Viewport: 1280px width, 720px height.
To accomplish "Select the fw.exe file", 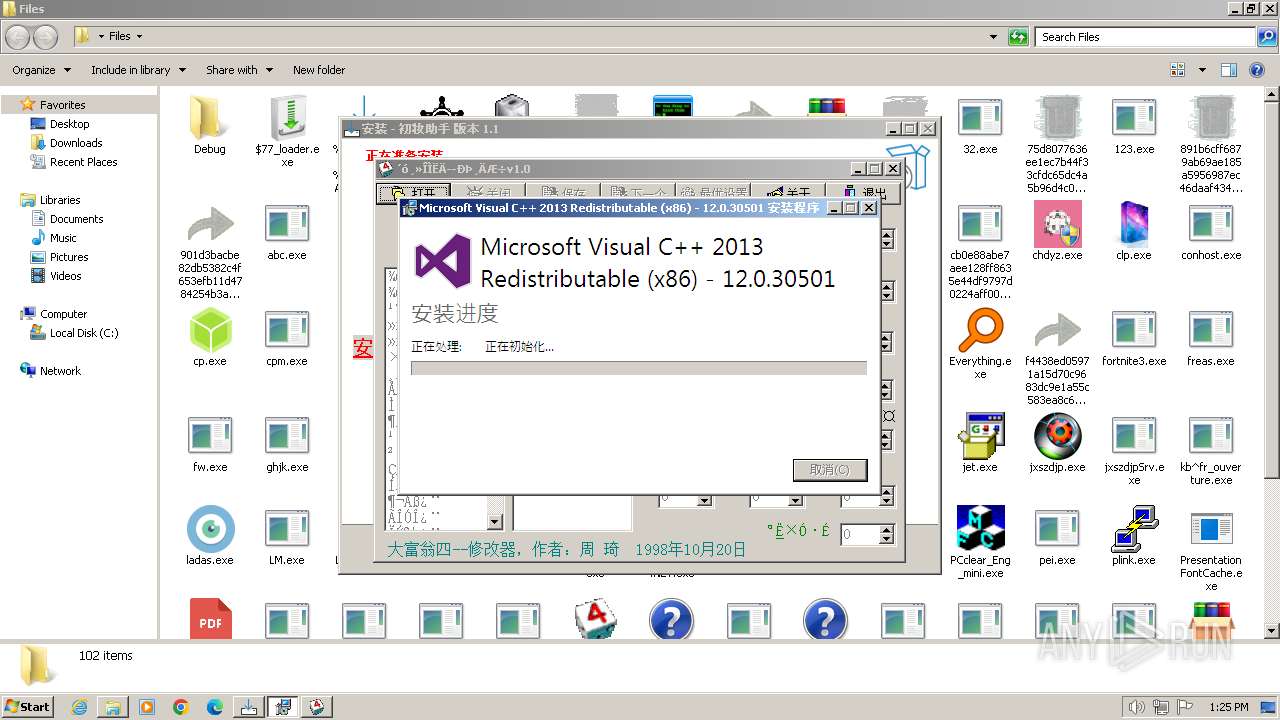I will pos(210,443).
